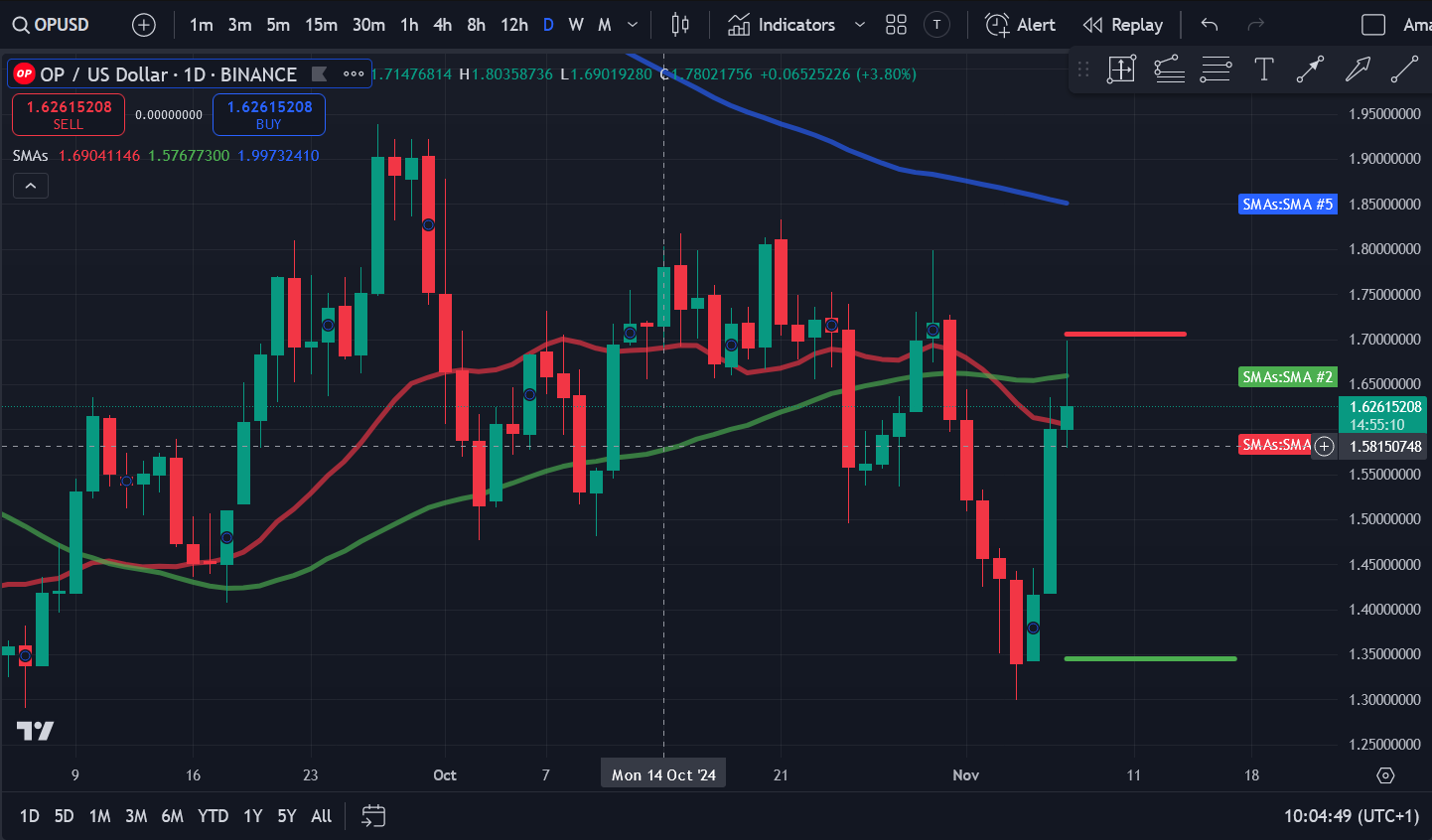Image resolution: width=1432 pixels, height=840 pixels.
Task: Collapse the indicator legend chevron
Action: click(31, 186)
